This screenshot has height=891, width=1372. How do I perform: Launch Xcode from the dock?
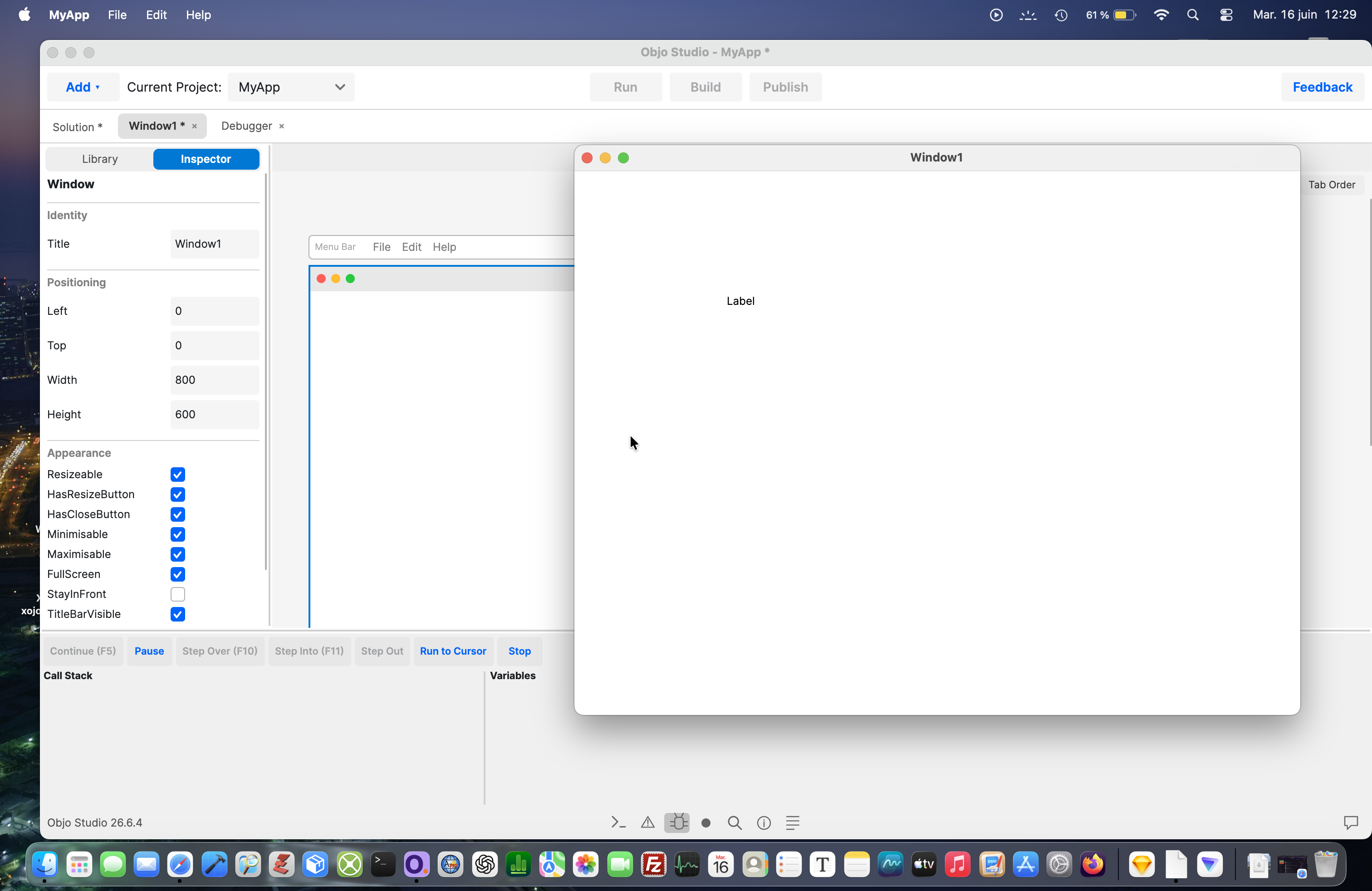coord(214,865)
